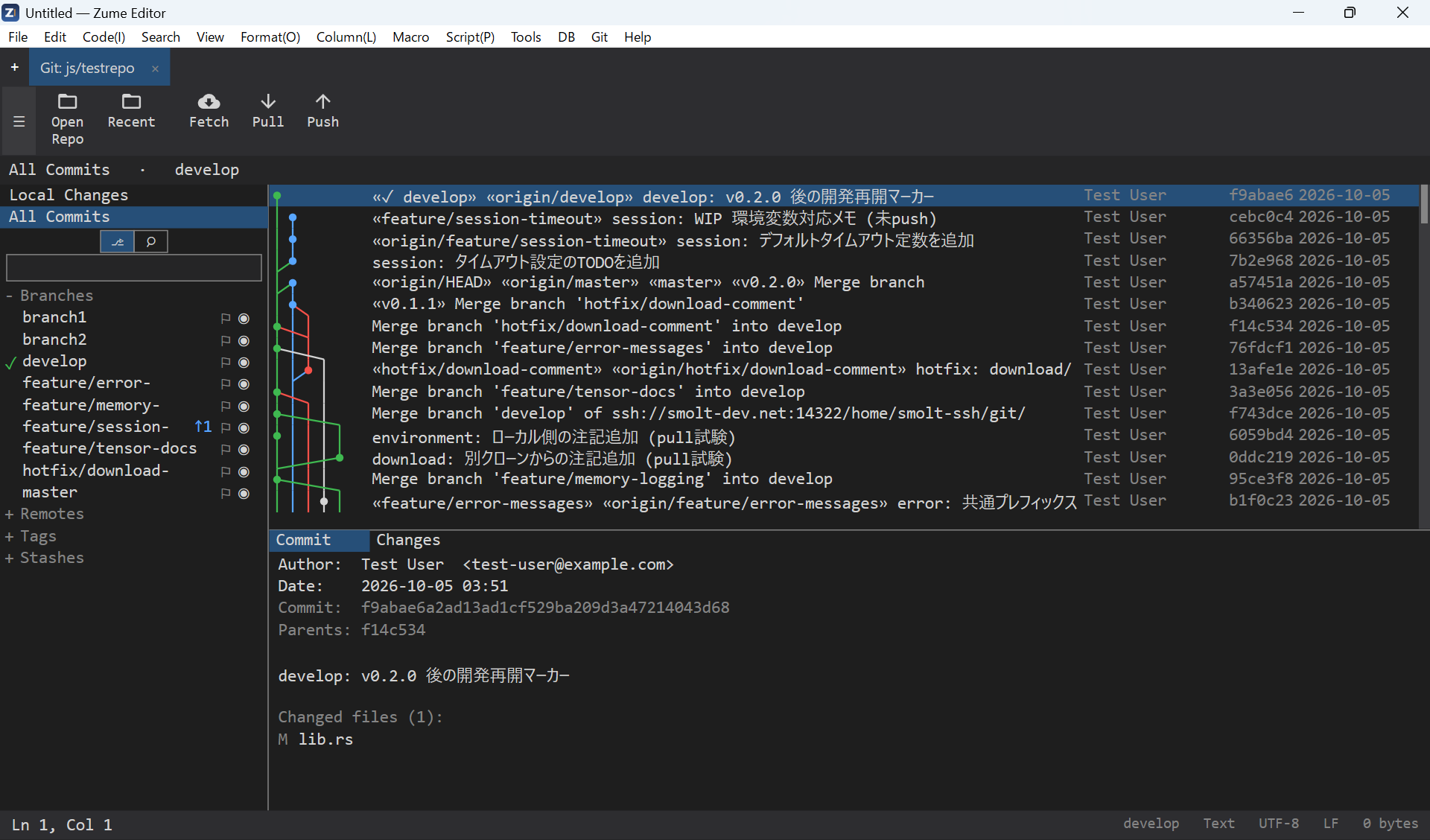This screenshot has width=1430, height=840.
Task: Toggle visibility circle for branch2
Action: click(x=244, y=340)
